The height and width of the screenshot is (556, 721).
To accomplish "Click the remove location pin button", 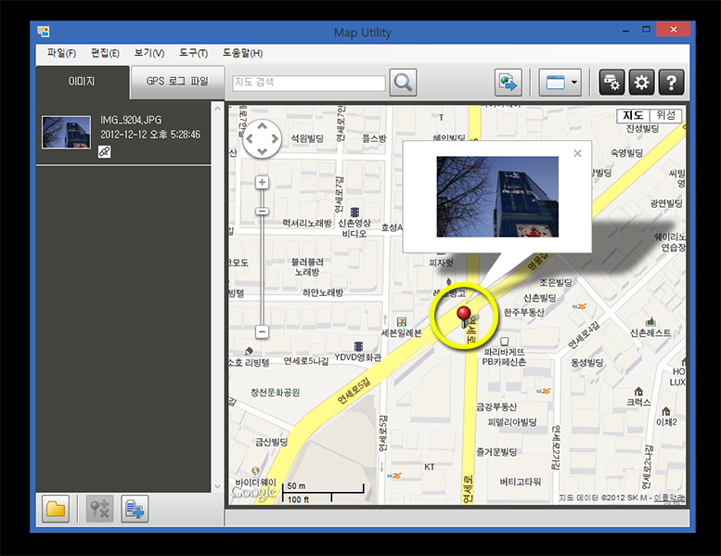I will tap(100, 509).
